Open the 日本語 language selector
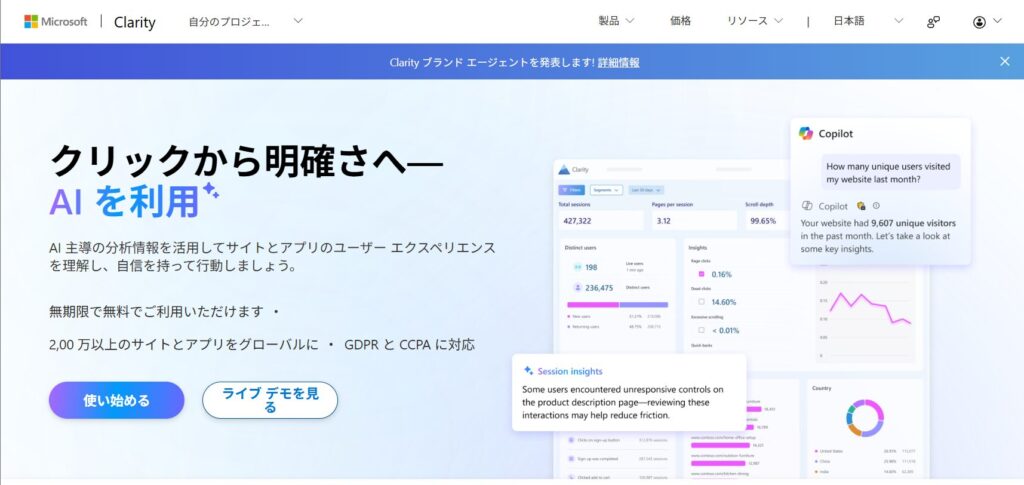The image size is (1024, 485). (x=868, y=21)
